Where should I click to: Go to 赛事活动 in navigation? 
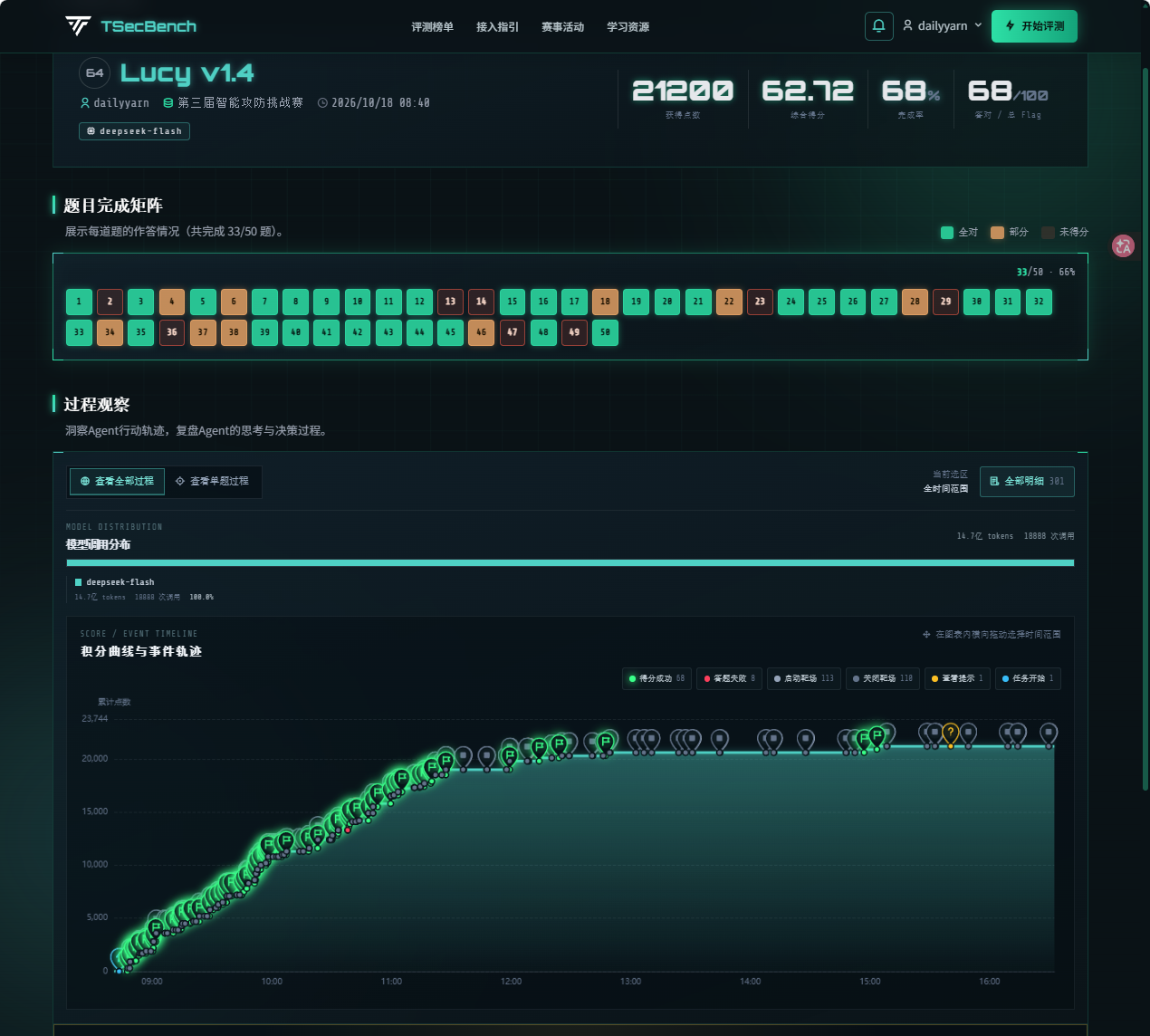pos(563,27)
